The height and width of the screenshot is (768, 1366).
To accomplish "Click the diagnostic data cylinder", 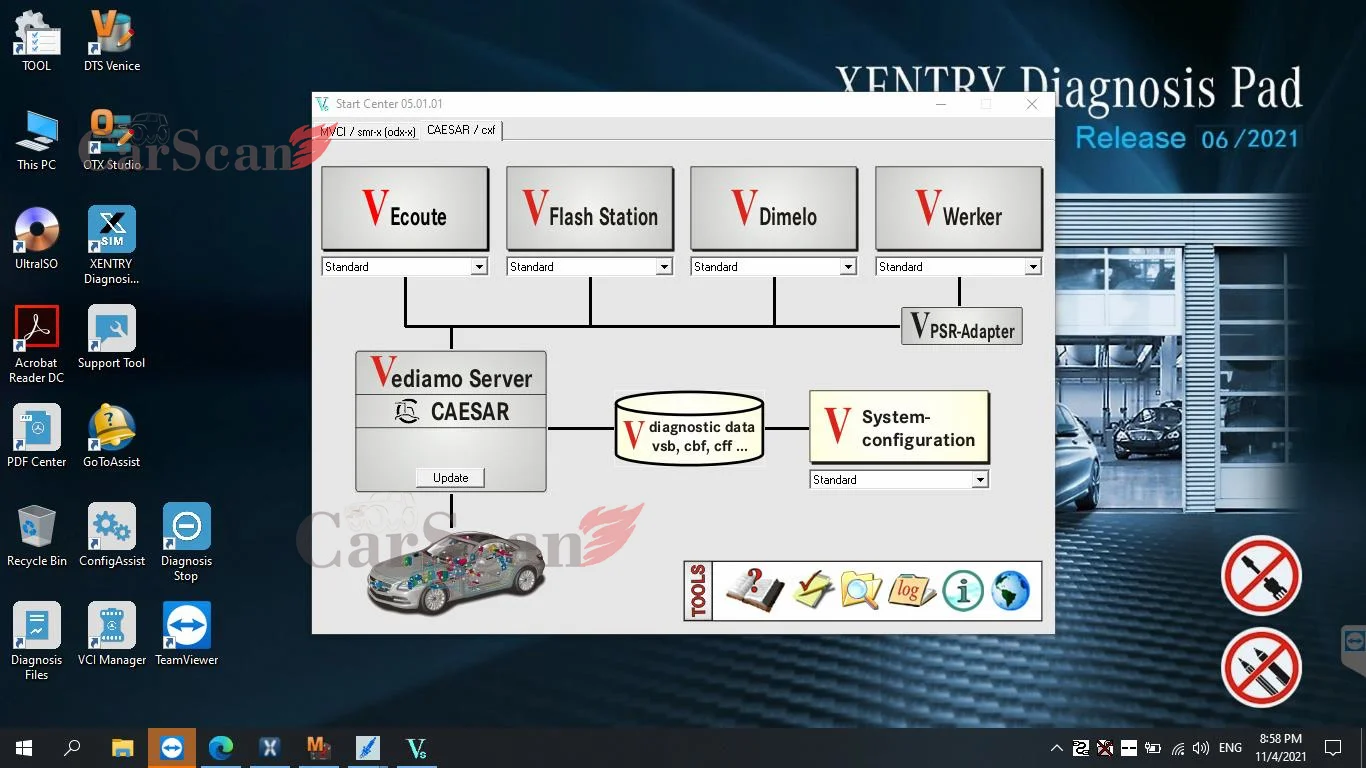I will 689,428.
